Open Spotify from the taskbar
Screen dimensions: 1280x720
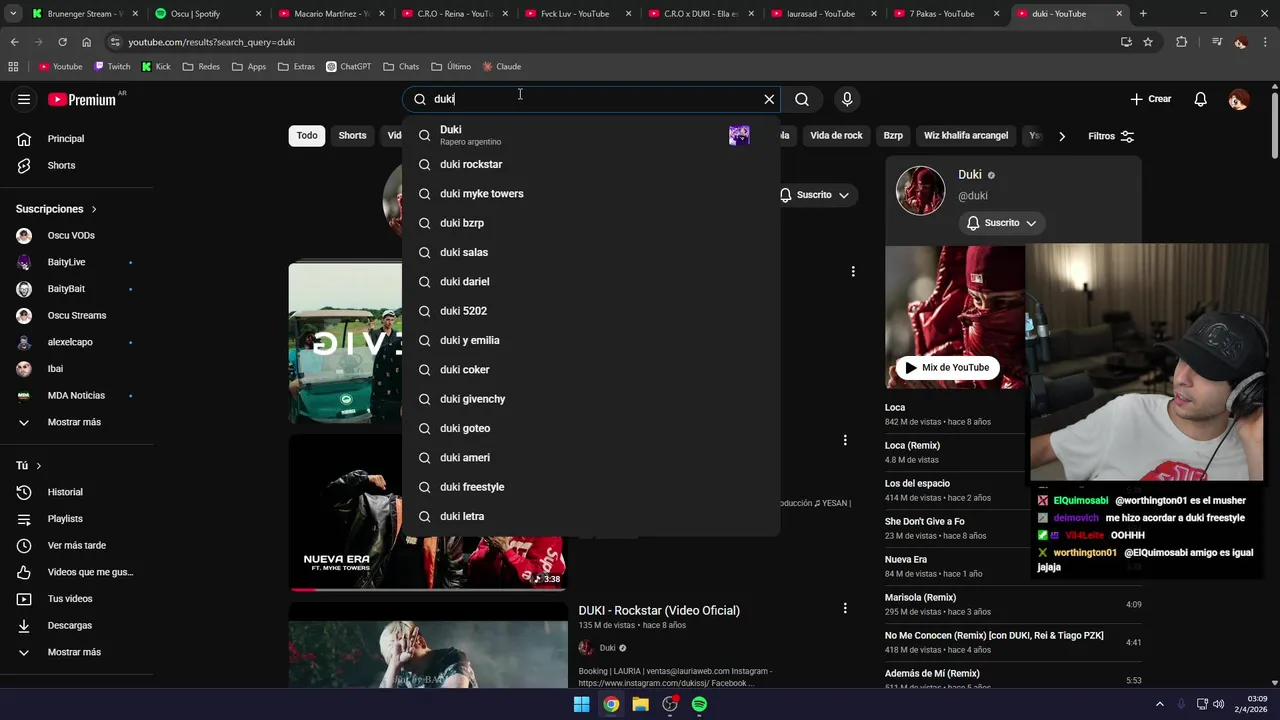tap(699, 704)
